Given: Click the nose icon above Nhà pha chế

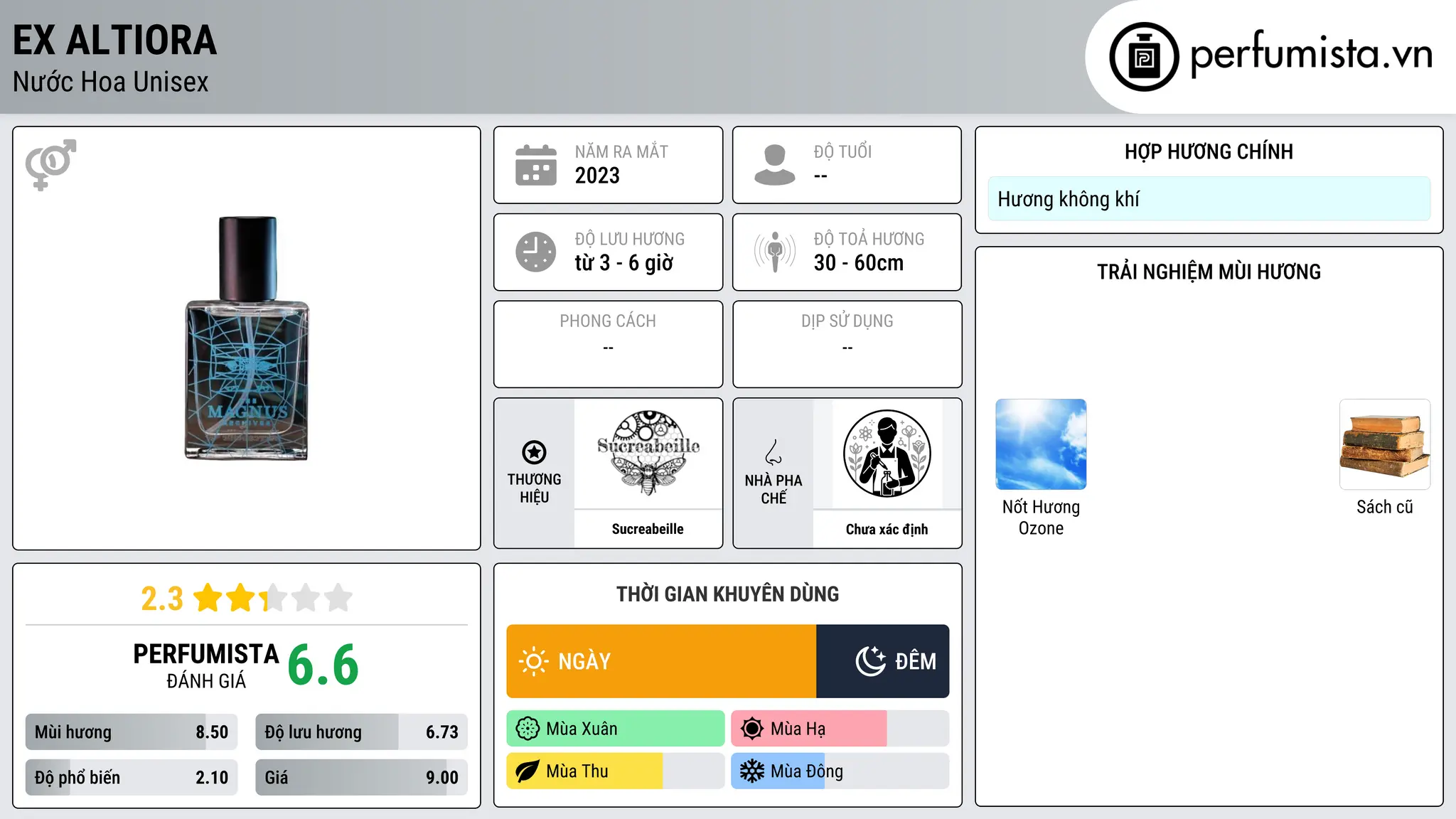Looking at the screenshot, I should click(x=773, y=452).
